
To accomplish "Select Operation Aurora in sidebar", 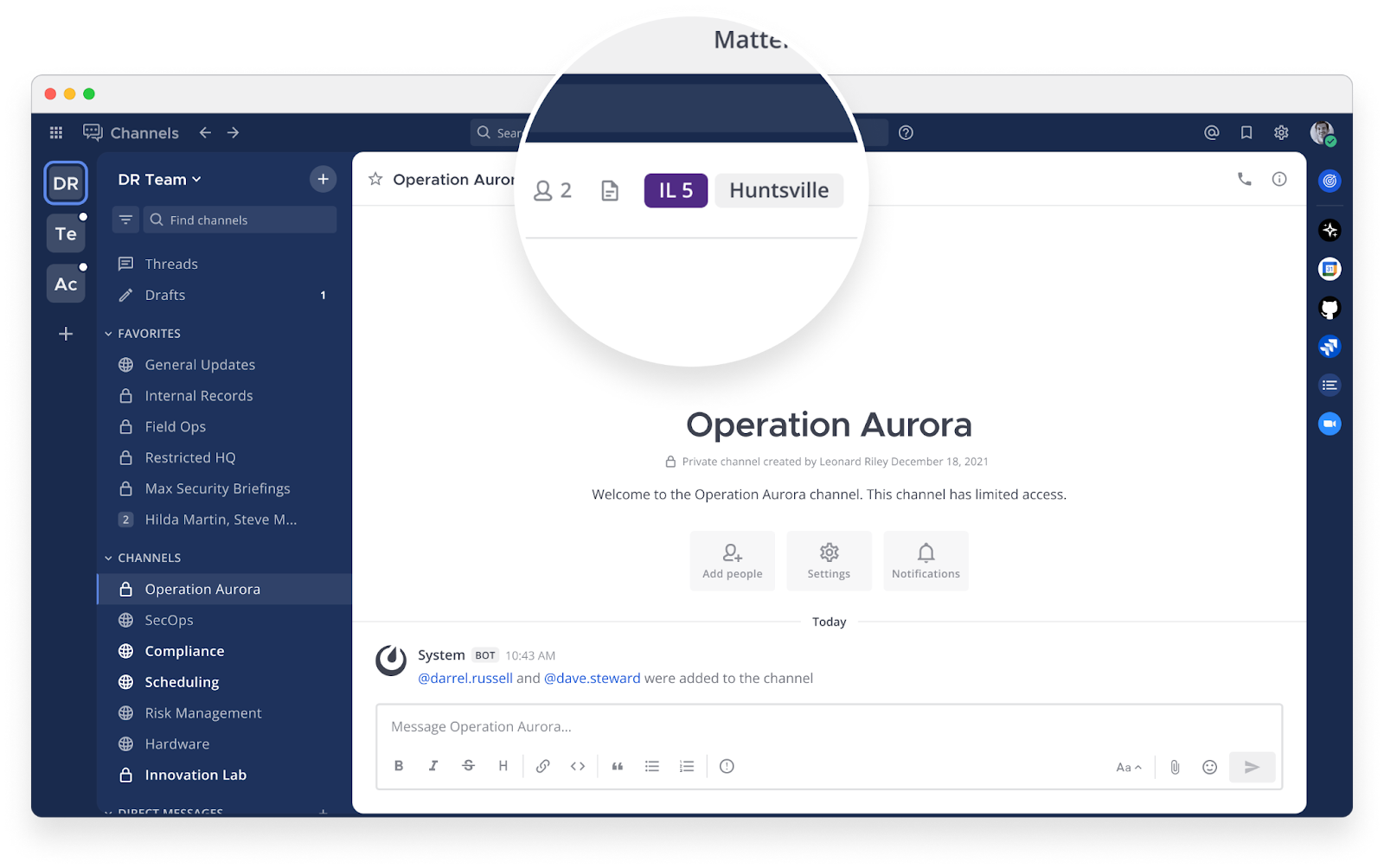I will pos(225,589).
